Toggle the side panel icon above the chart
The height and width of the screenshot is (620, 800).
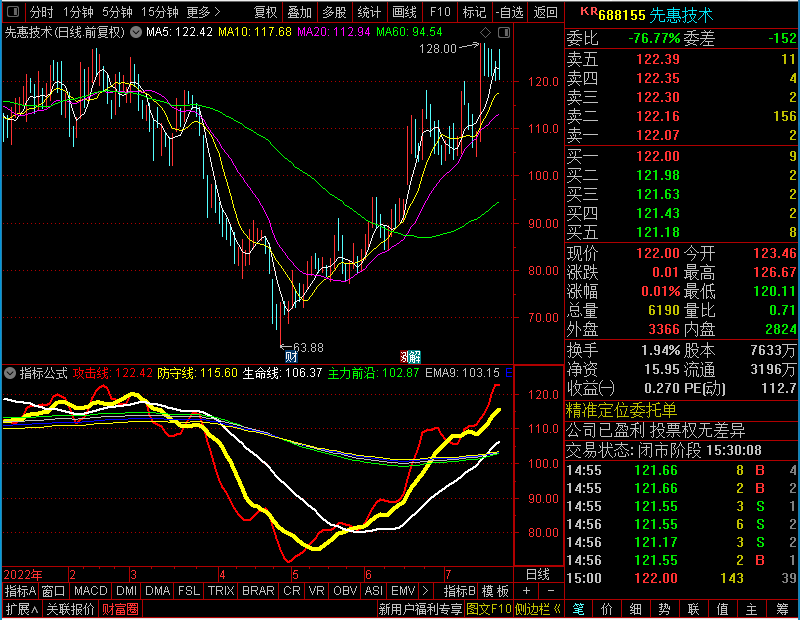pos(504,33)
